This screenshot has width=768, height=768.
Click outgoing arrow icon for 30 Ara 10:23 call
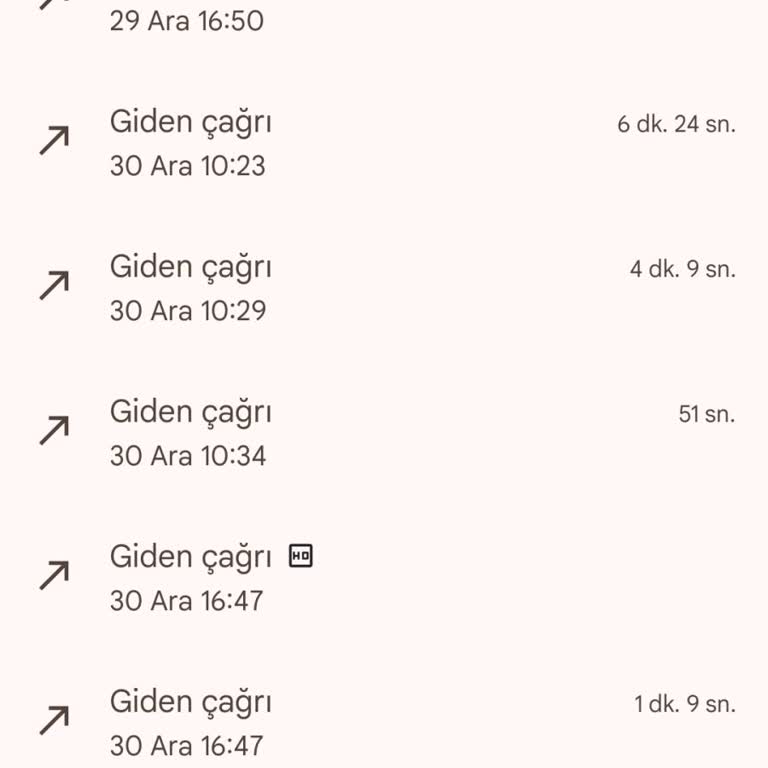(x=54, y=141)
